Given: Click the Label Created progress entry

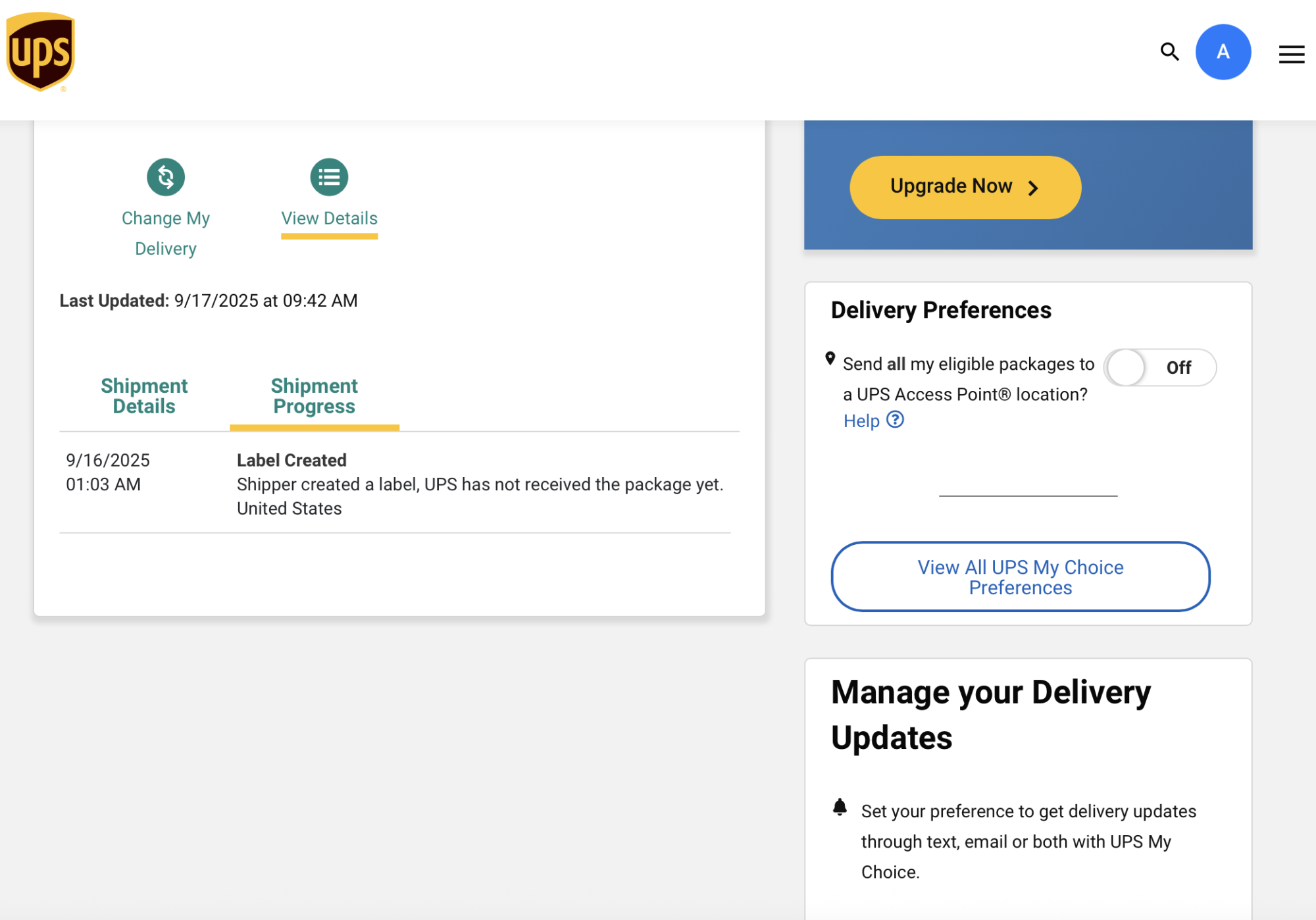Looking at the screenshot, I should coord(291,460).
